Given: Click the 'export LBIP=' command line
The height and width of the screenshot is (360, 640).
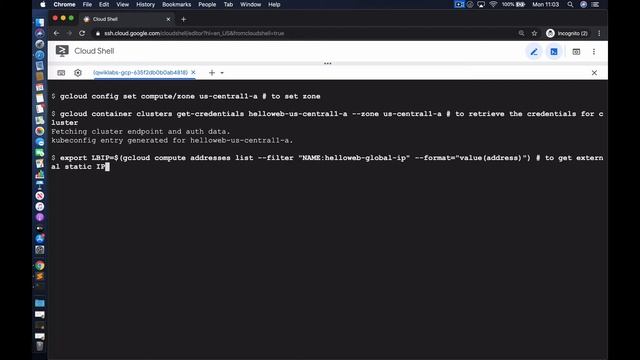Looking at the screenshot, I should (x=327, y=162).
